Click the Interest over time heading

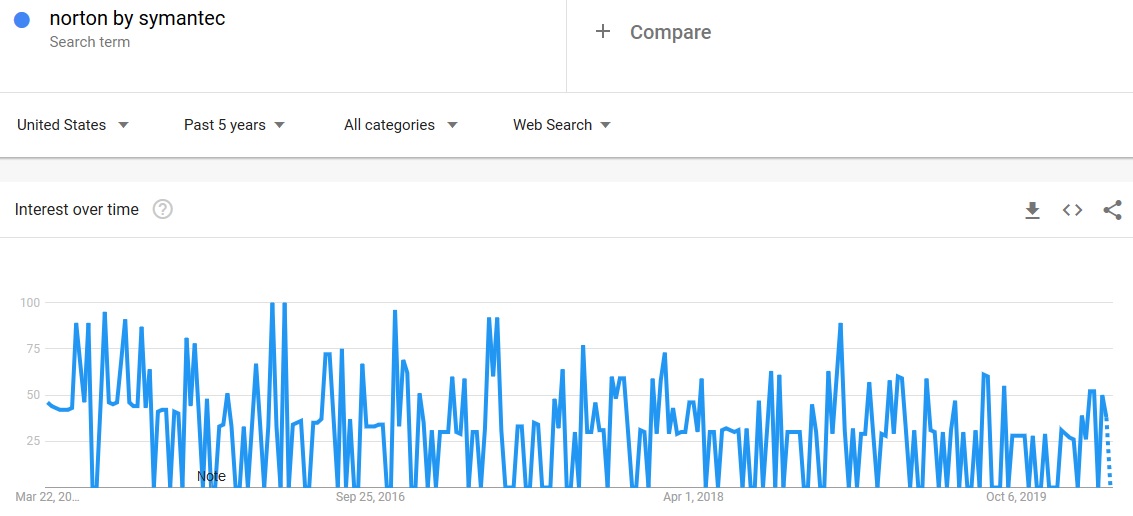(77, 210)
